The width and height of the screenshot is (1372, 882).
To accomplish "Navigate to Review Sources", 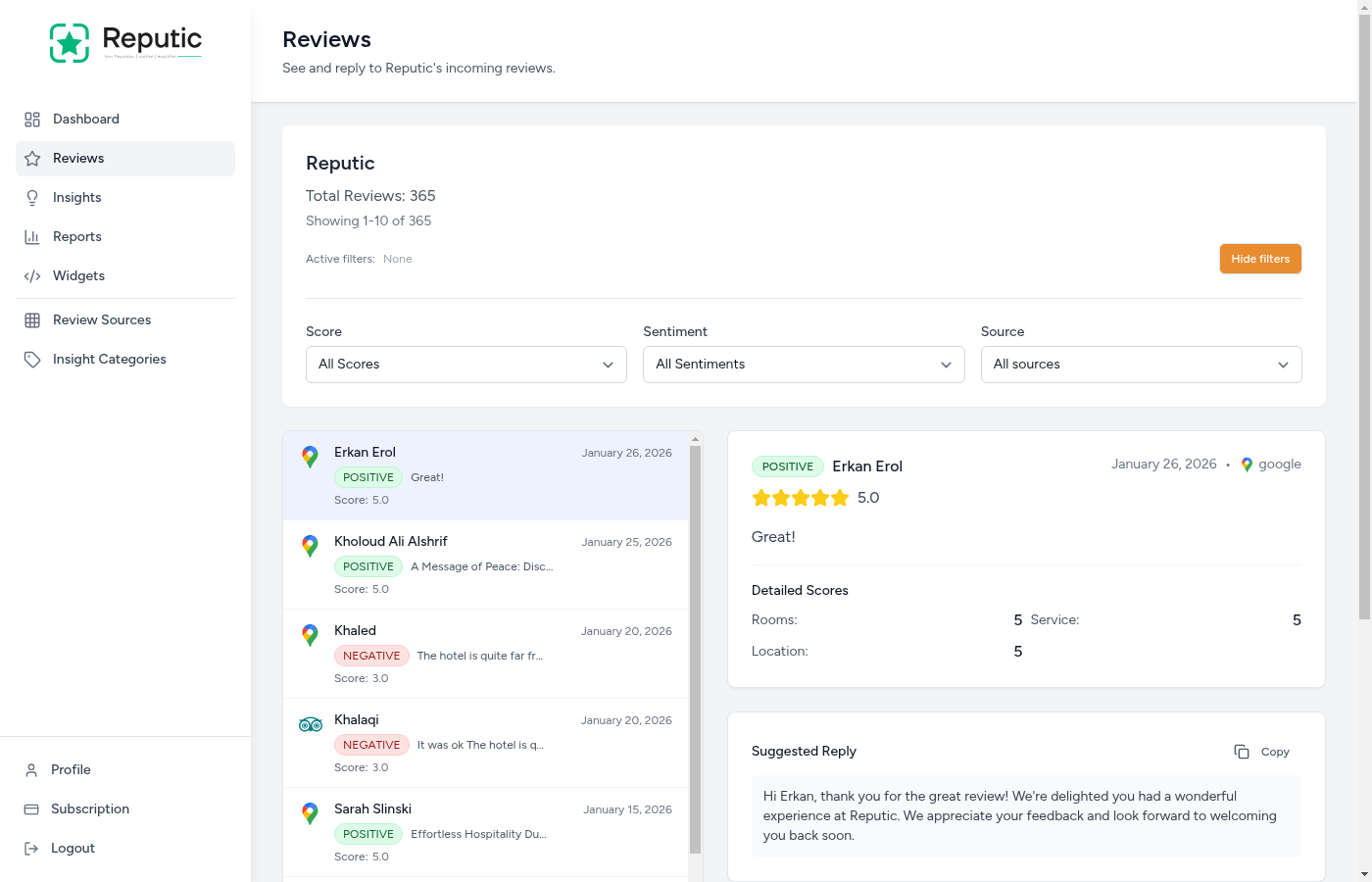I will (101, 319).
